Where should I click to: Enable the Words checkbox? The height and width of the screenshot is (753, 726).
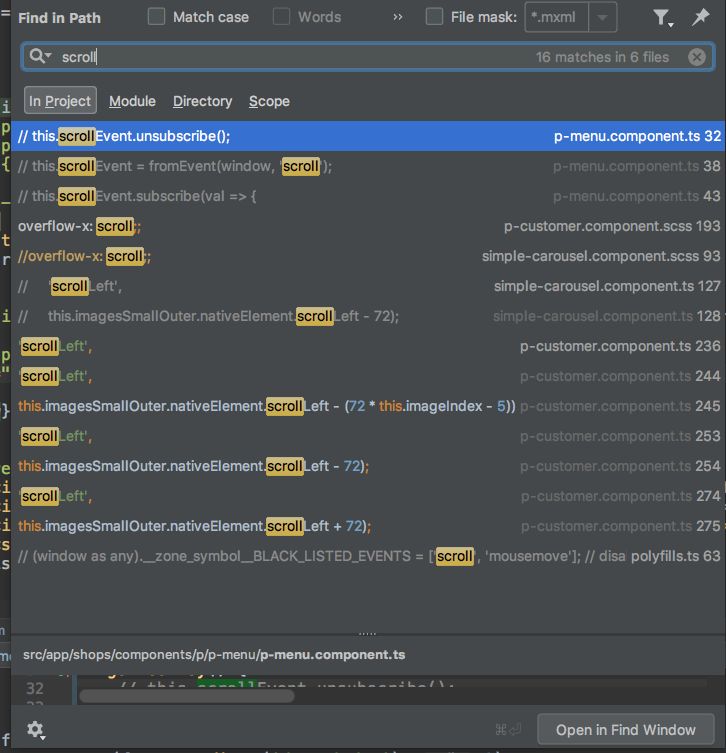(281, 17)
